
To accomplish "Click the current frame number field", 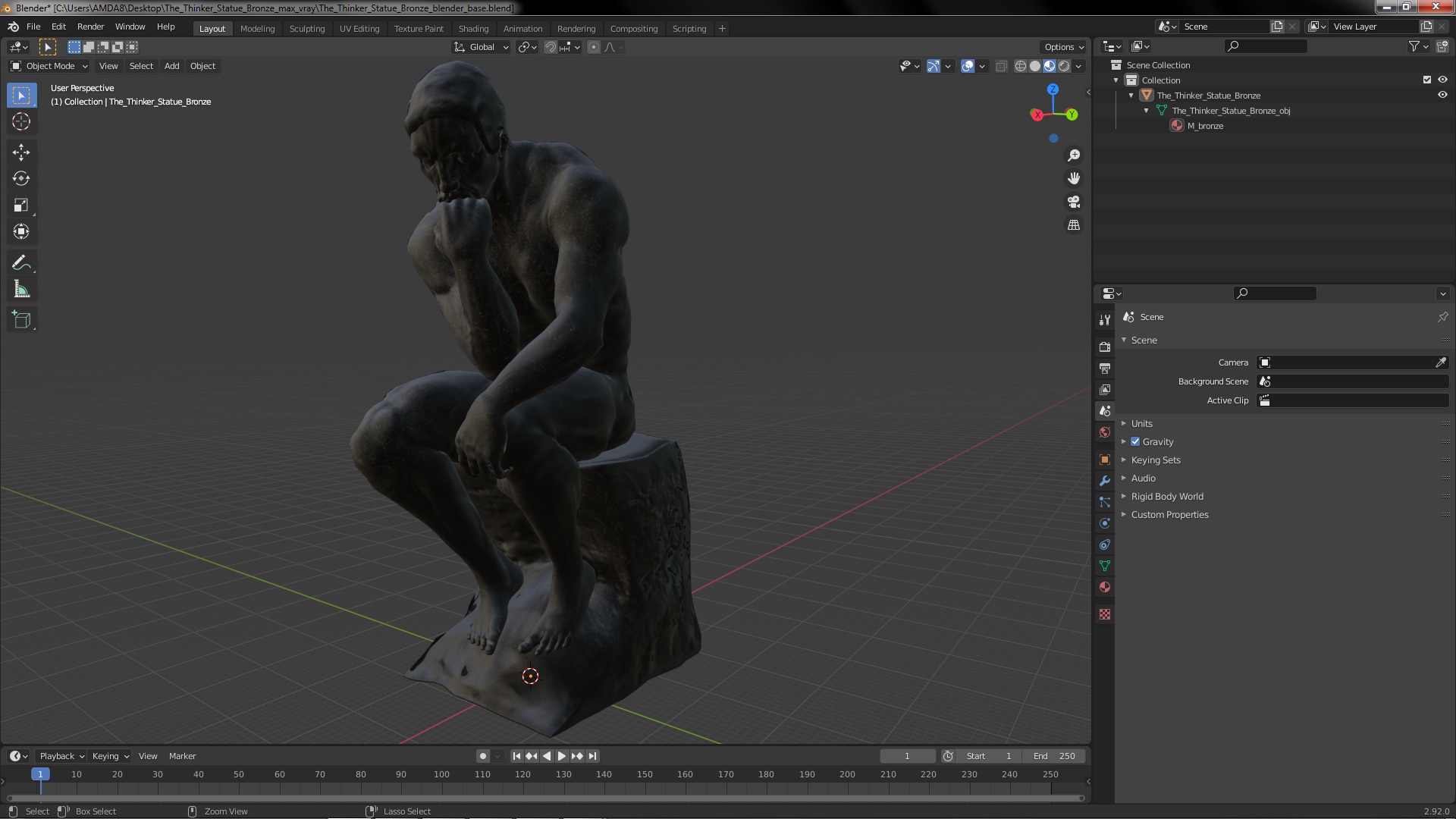I will tap(907, 756).
